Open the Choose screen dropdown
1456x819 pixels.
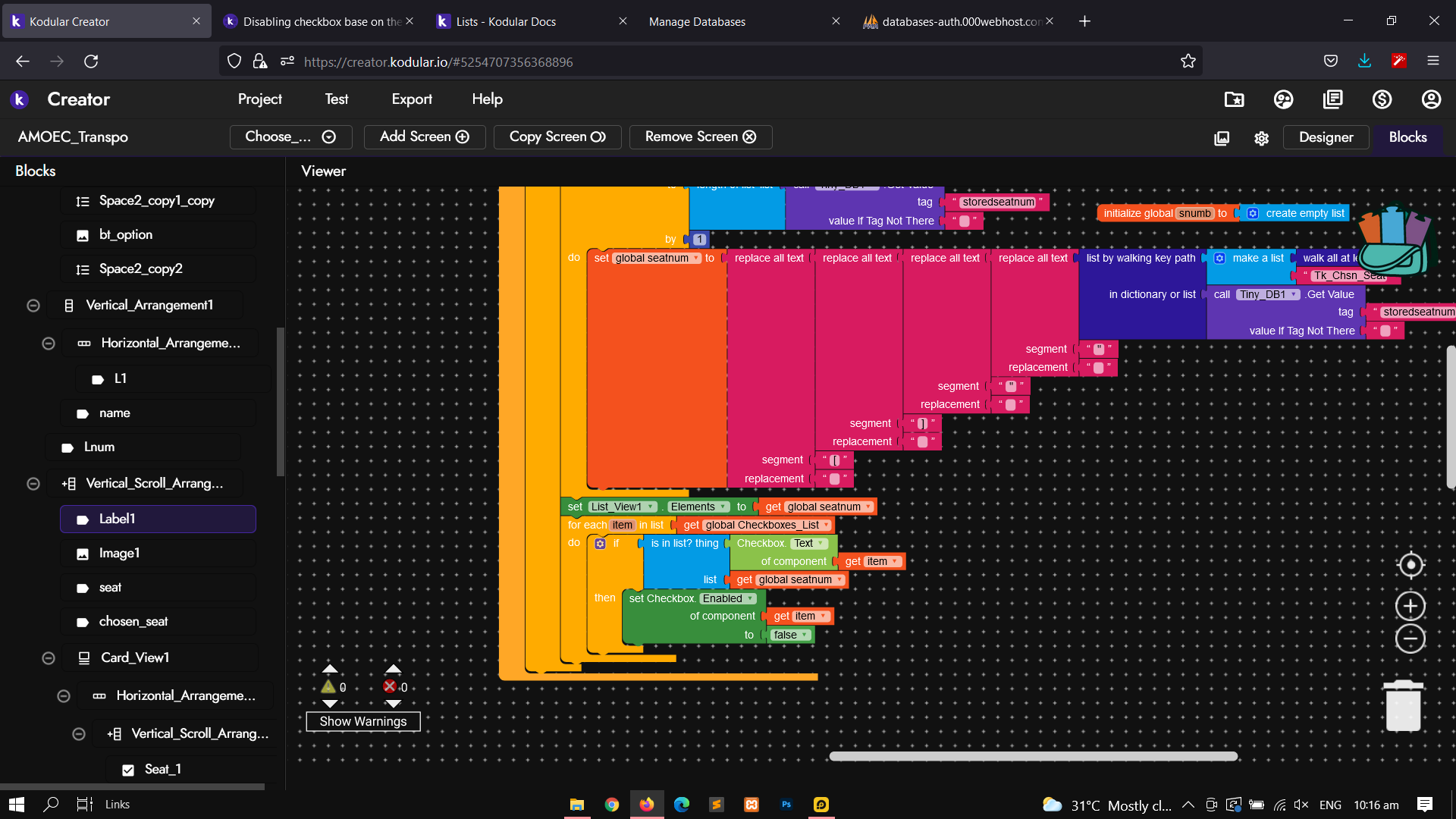click(290, 136)
